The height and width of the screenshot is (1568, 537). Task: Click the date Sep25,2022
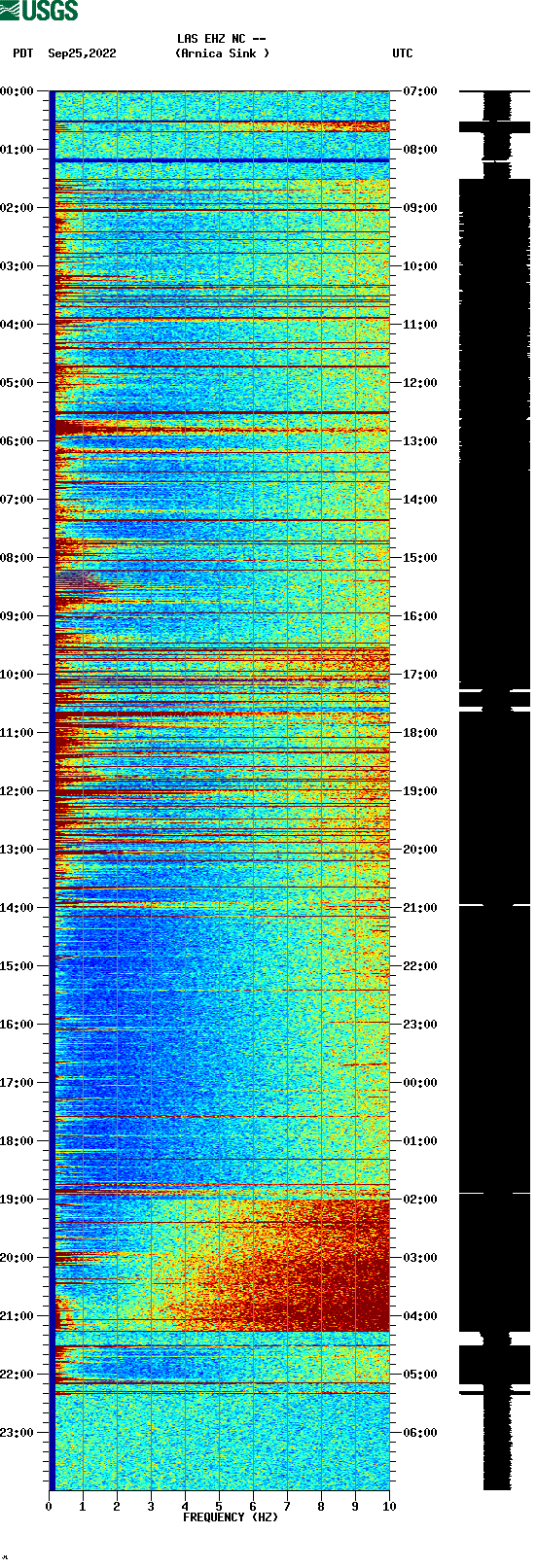point(82,53)
